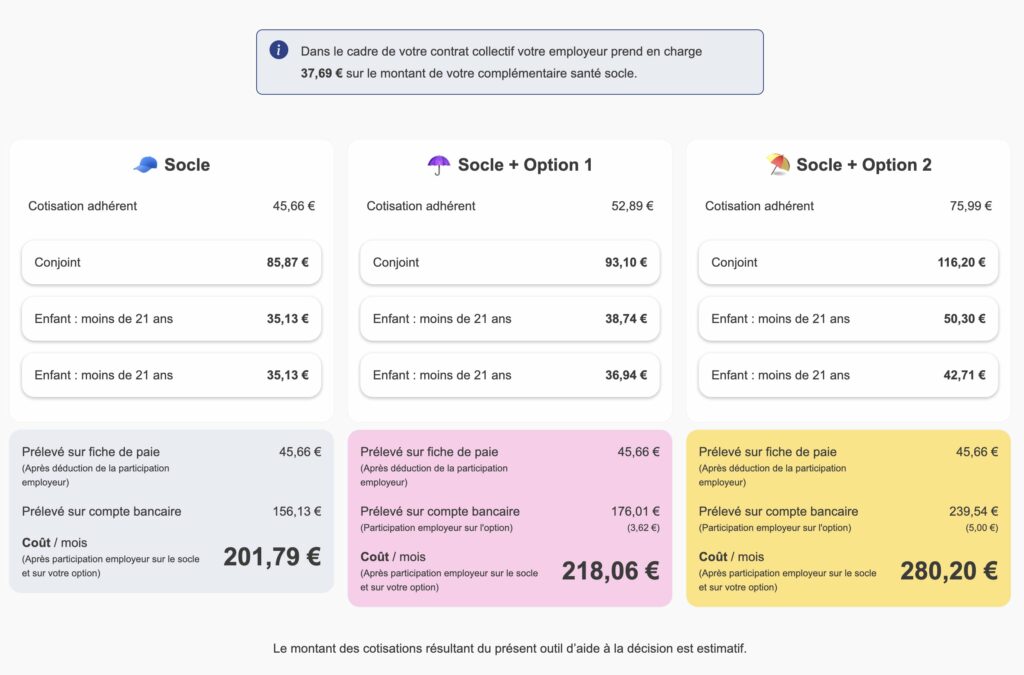Click the beach umbrella icon for Option 2
The width and height of the screenshot is (1024, 675).
point(777,165)
